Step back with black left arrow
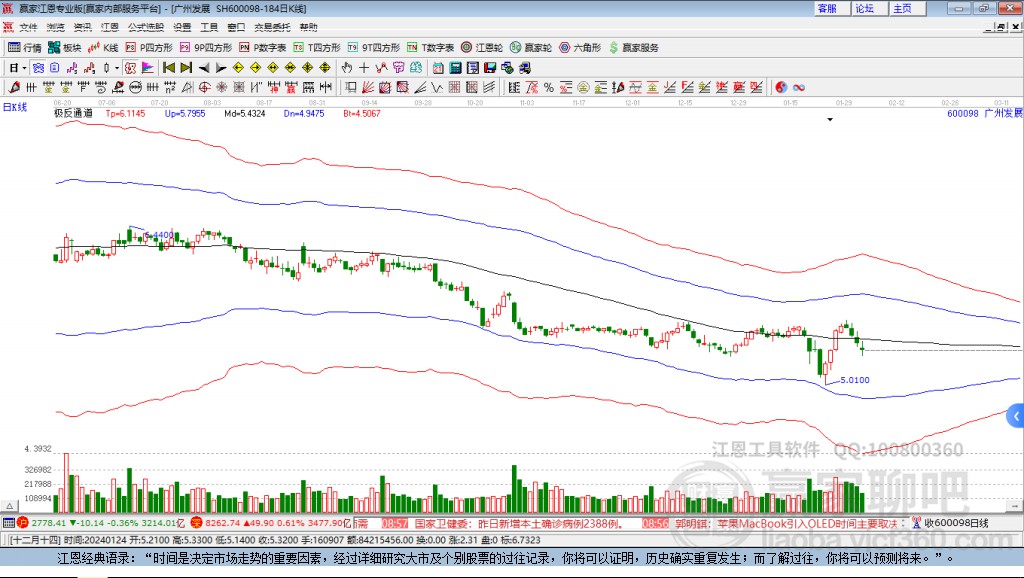This screenshot has height=578, width=1024. 204,68
